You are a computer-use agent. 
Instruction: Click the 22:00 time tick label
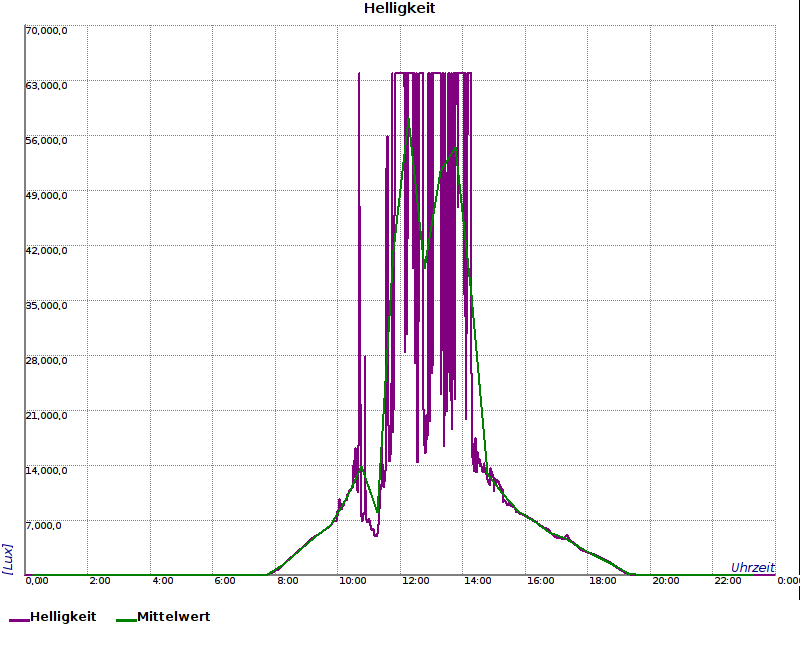[728, 581]
